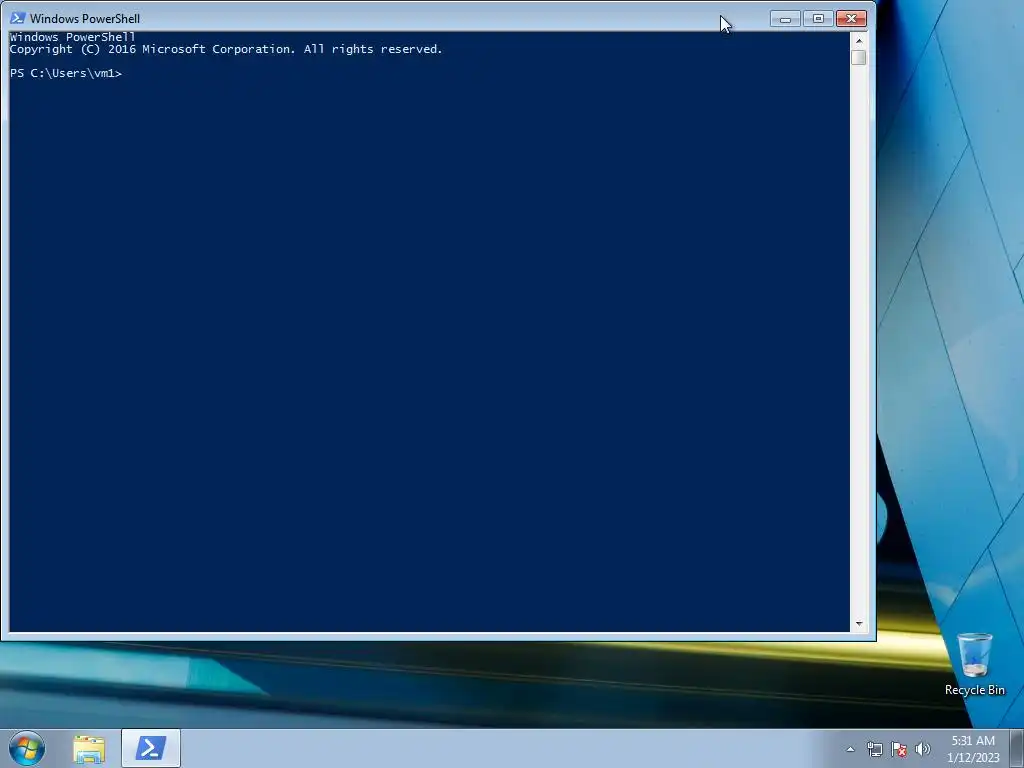The image size is (1024, 768).
Task: Show hidden tray icons arrow
Action: [x=850, y=749]
